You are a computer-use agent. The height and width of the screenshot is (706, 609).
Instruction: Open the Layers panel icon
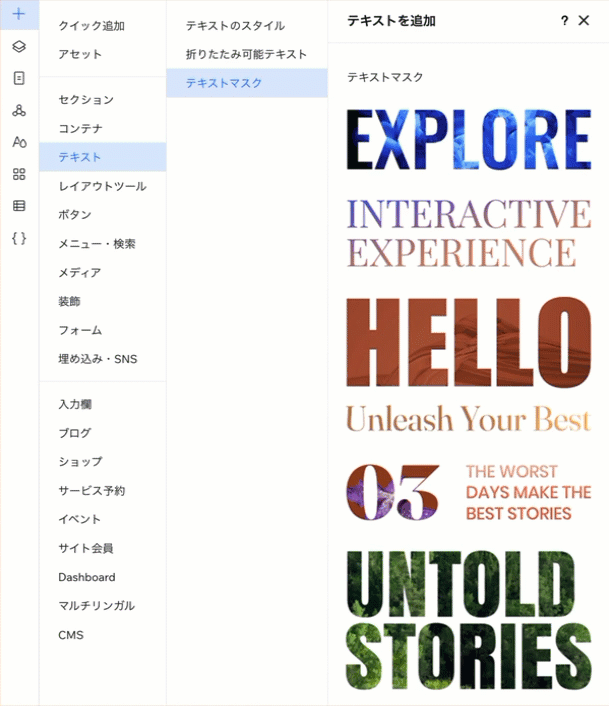19,47
